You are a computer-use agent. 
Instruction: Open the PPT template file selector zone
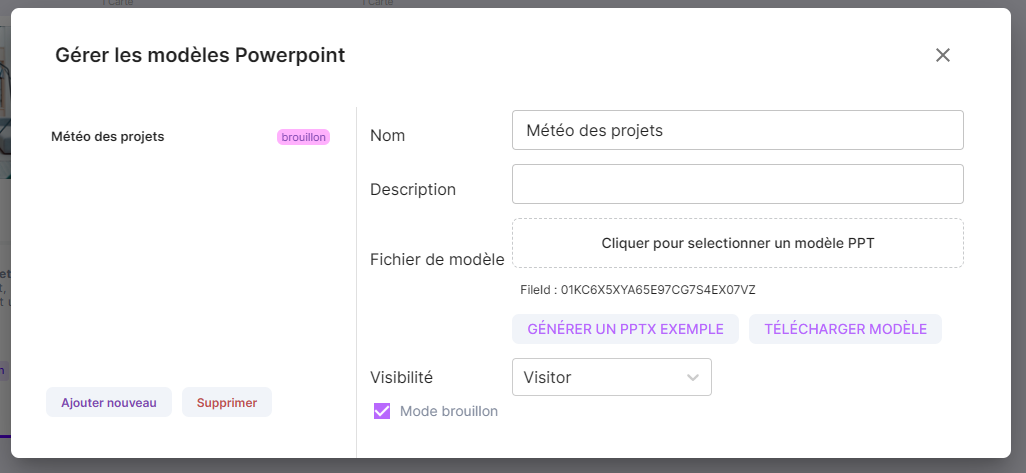coord(737,243)
